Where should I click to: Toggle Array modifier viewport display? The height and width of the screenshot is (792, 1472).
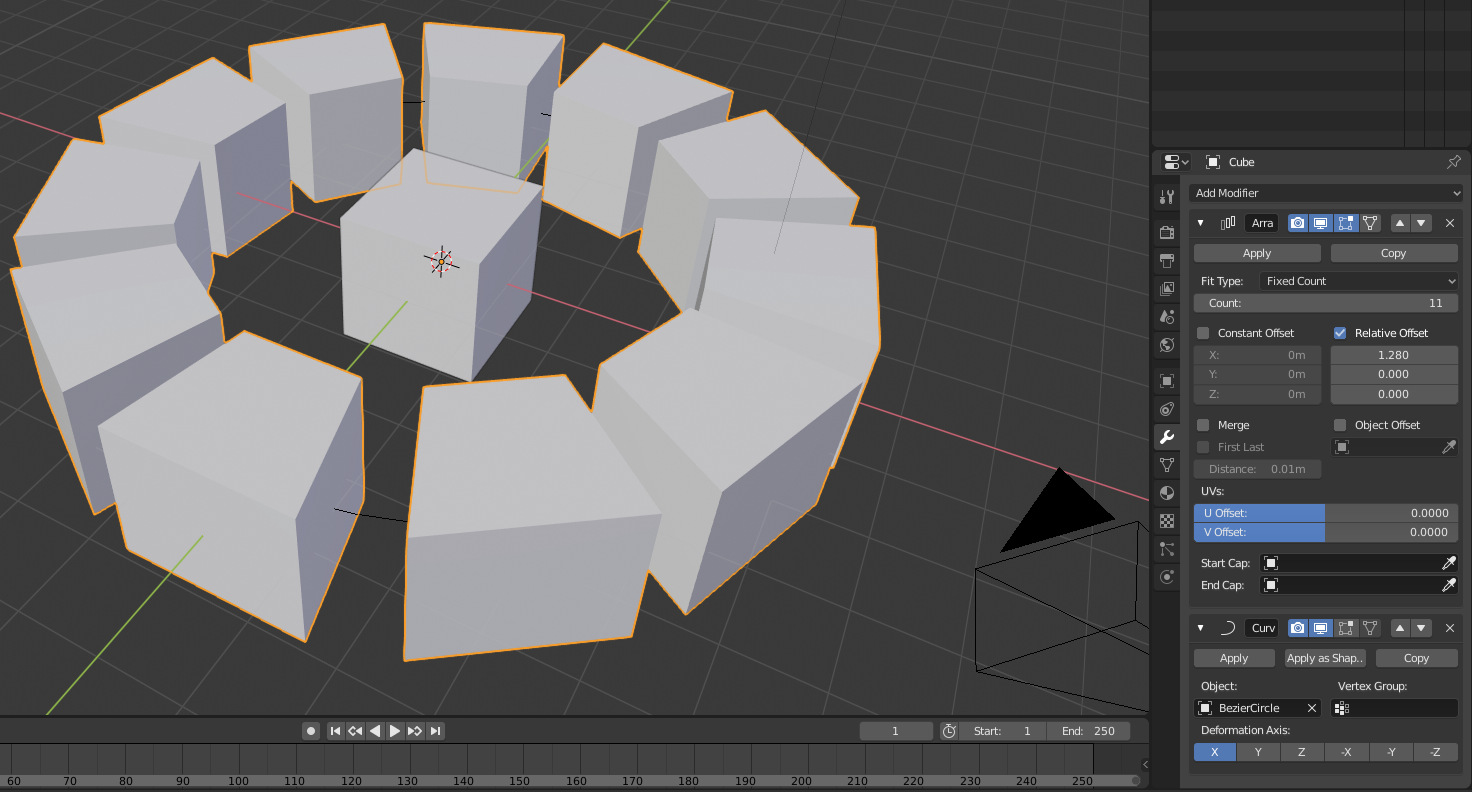1321,223
